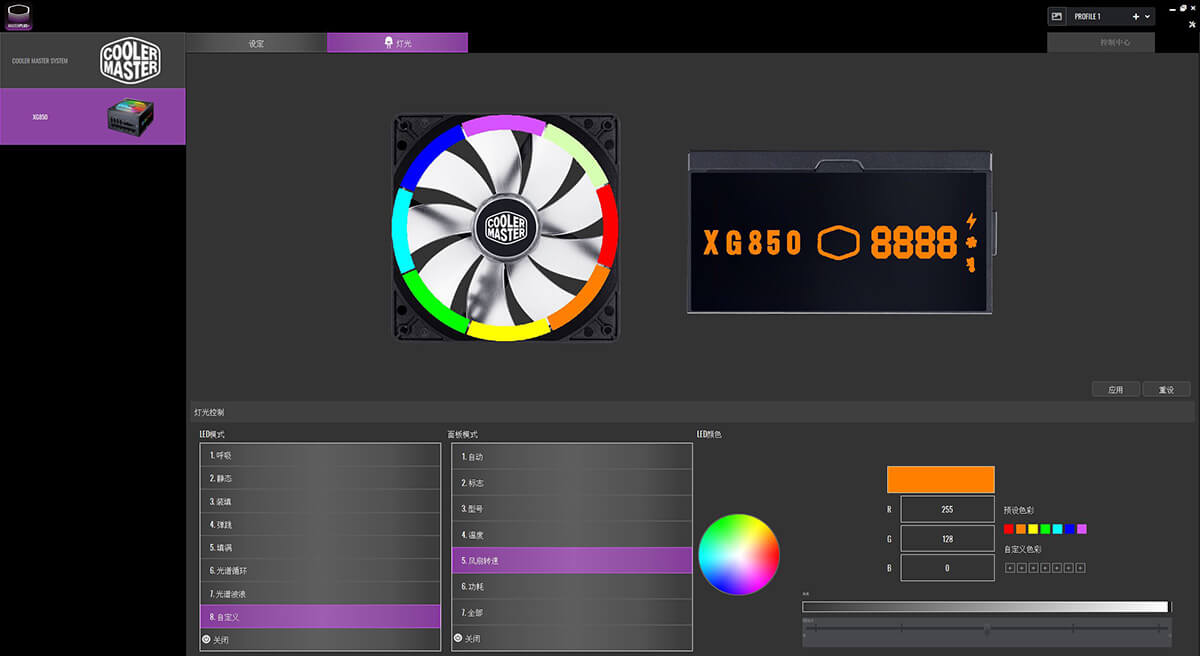Click the orange current color preview
Screen dimensions: 1200x656
point(941,479)
